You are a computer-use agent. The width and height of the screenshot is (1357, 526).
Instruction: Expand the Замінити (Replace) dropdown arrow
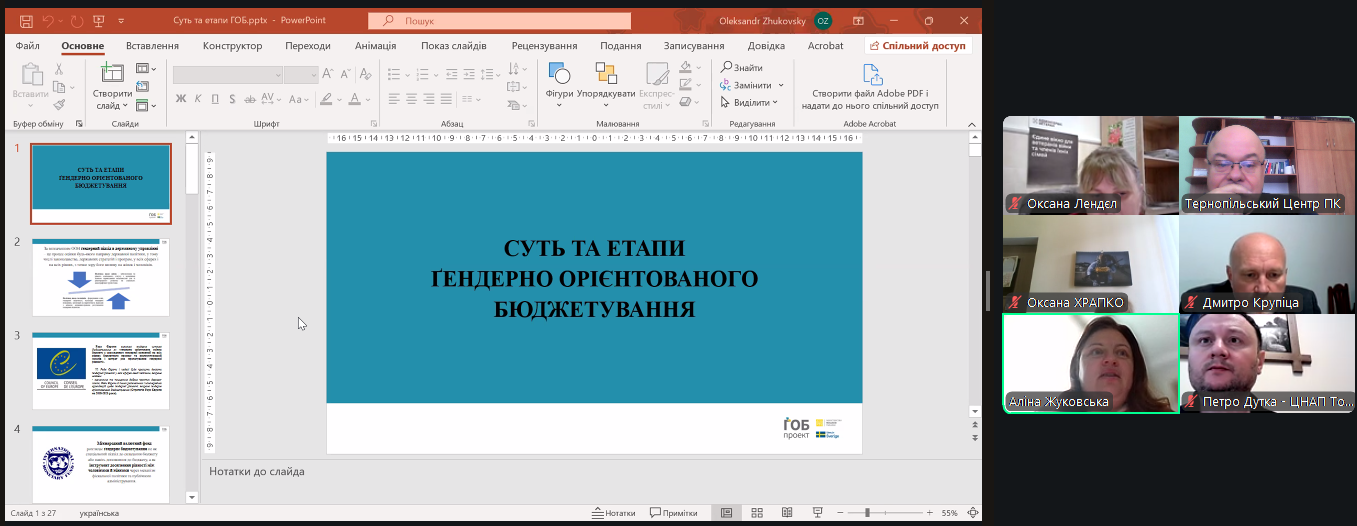781,85
